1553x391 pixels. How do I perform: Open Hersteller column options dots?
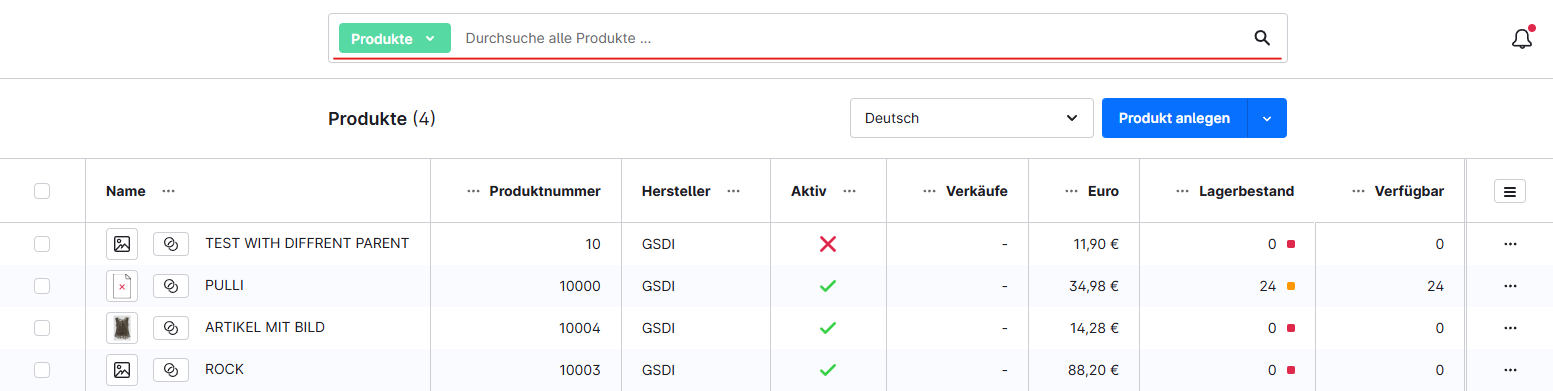pos(734,191)
